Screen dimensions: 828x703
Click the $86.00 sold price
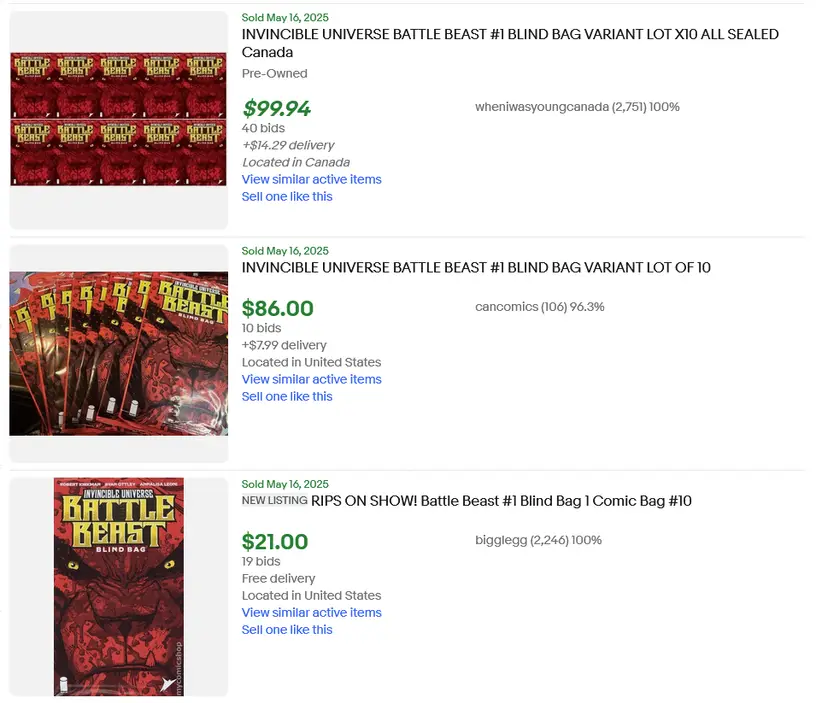coord(277,308)
